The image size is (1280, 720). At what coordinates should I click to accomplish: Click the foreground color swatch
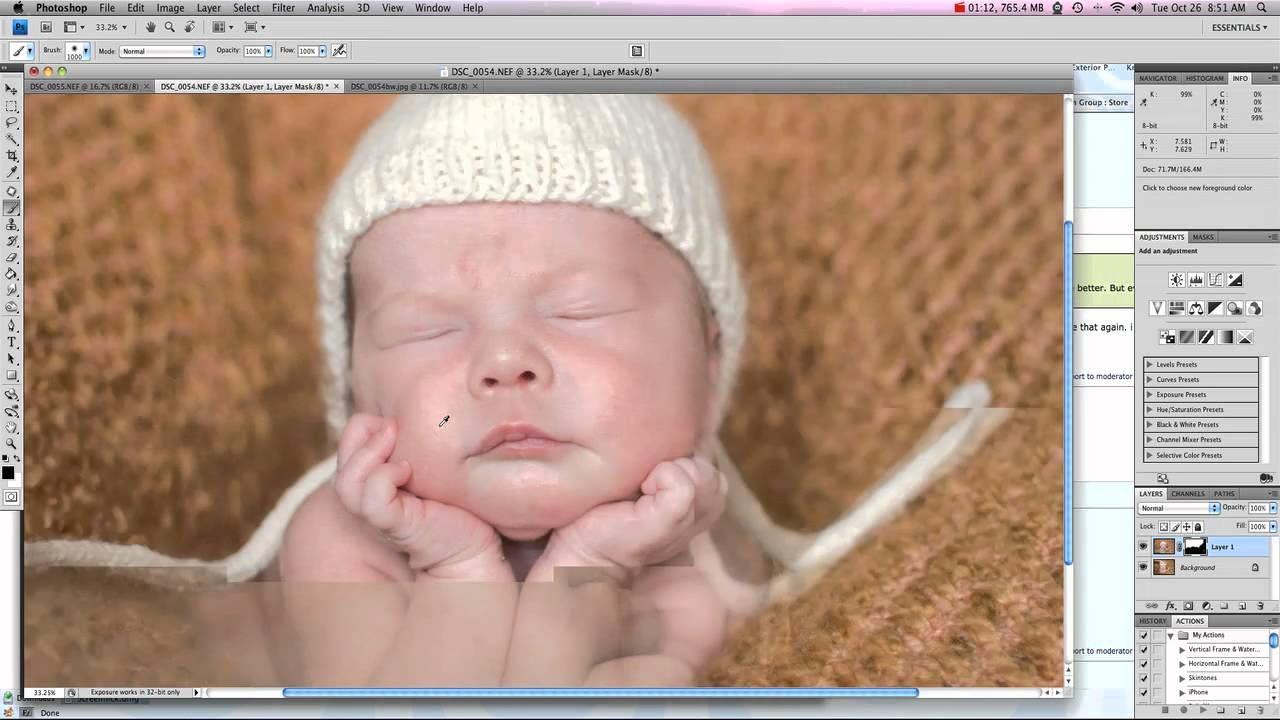[9, 473]
